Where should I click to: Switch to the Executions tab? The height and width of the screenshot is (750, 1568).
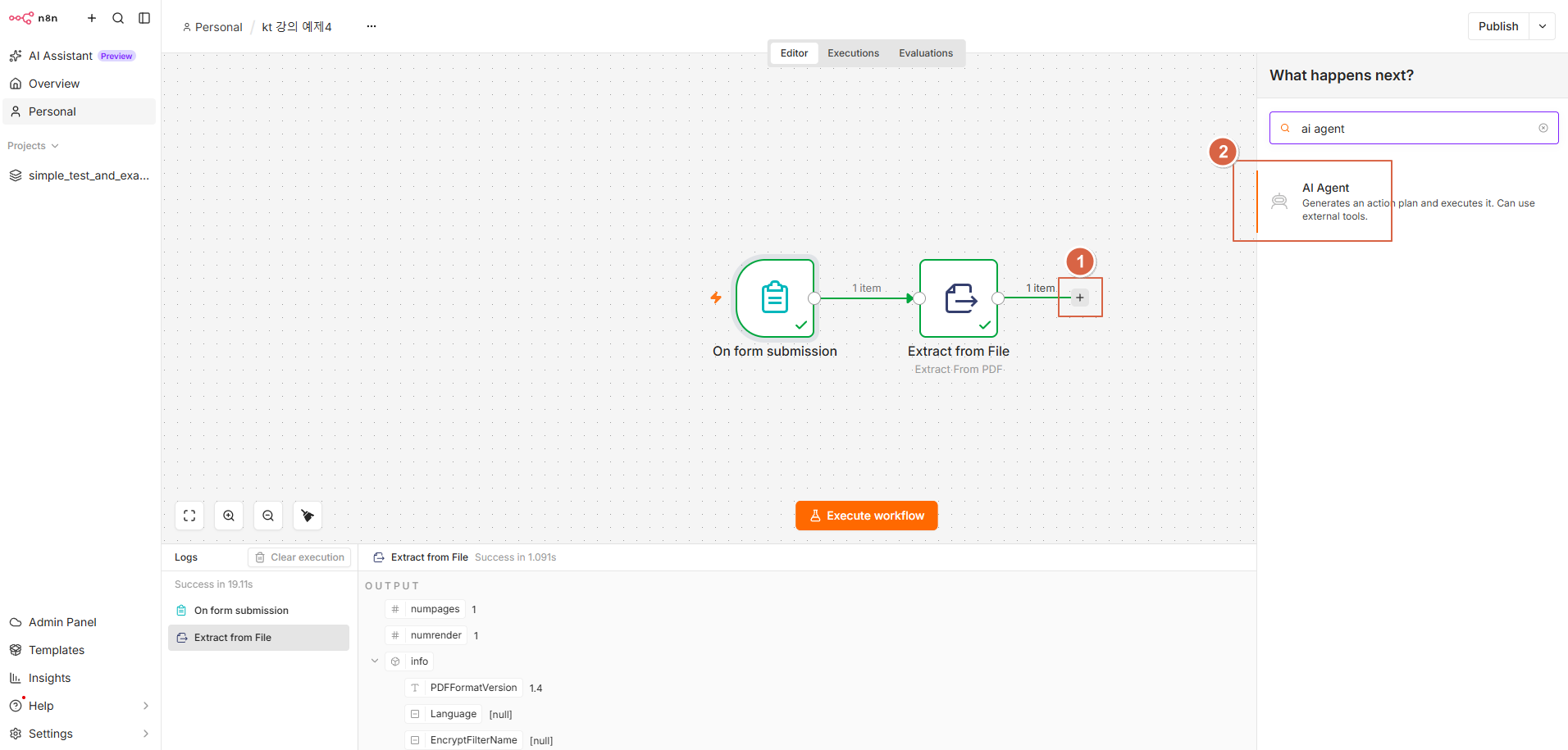(x=853, y=53)
